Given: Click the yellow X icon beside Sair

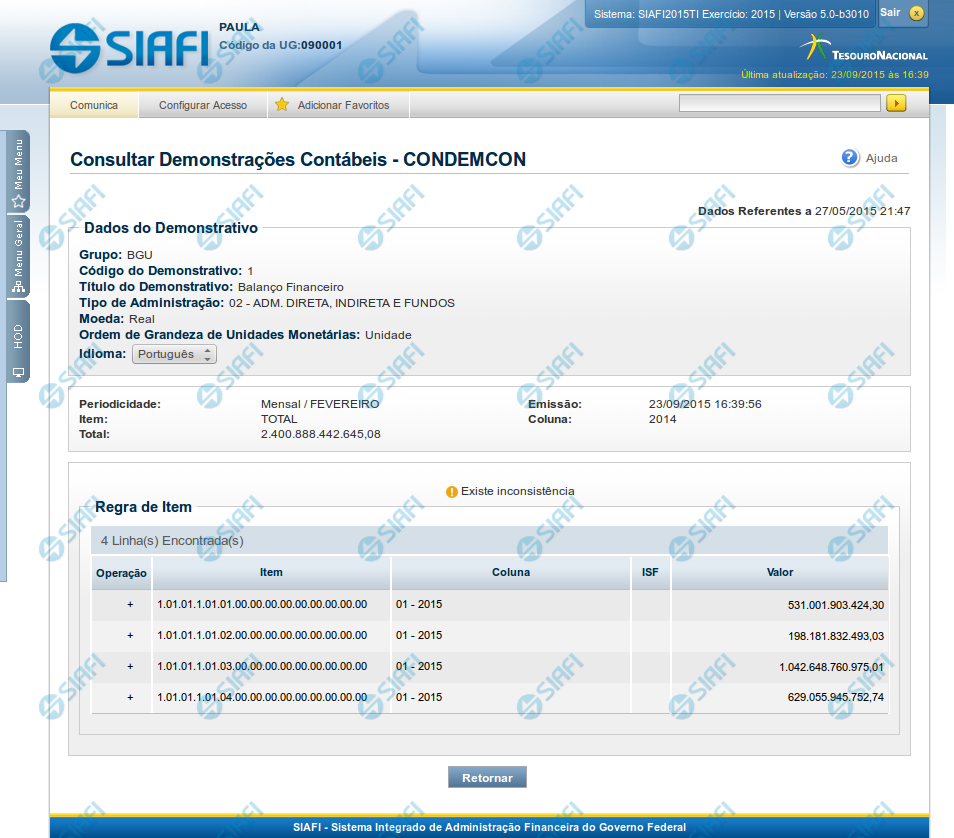Looking at the screenshot, I should coord(916,13).
